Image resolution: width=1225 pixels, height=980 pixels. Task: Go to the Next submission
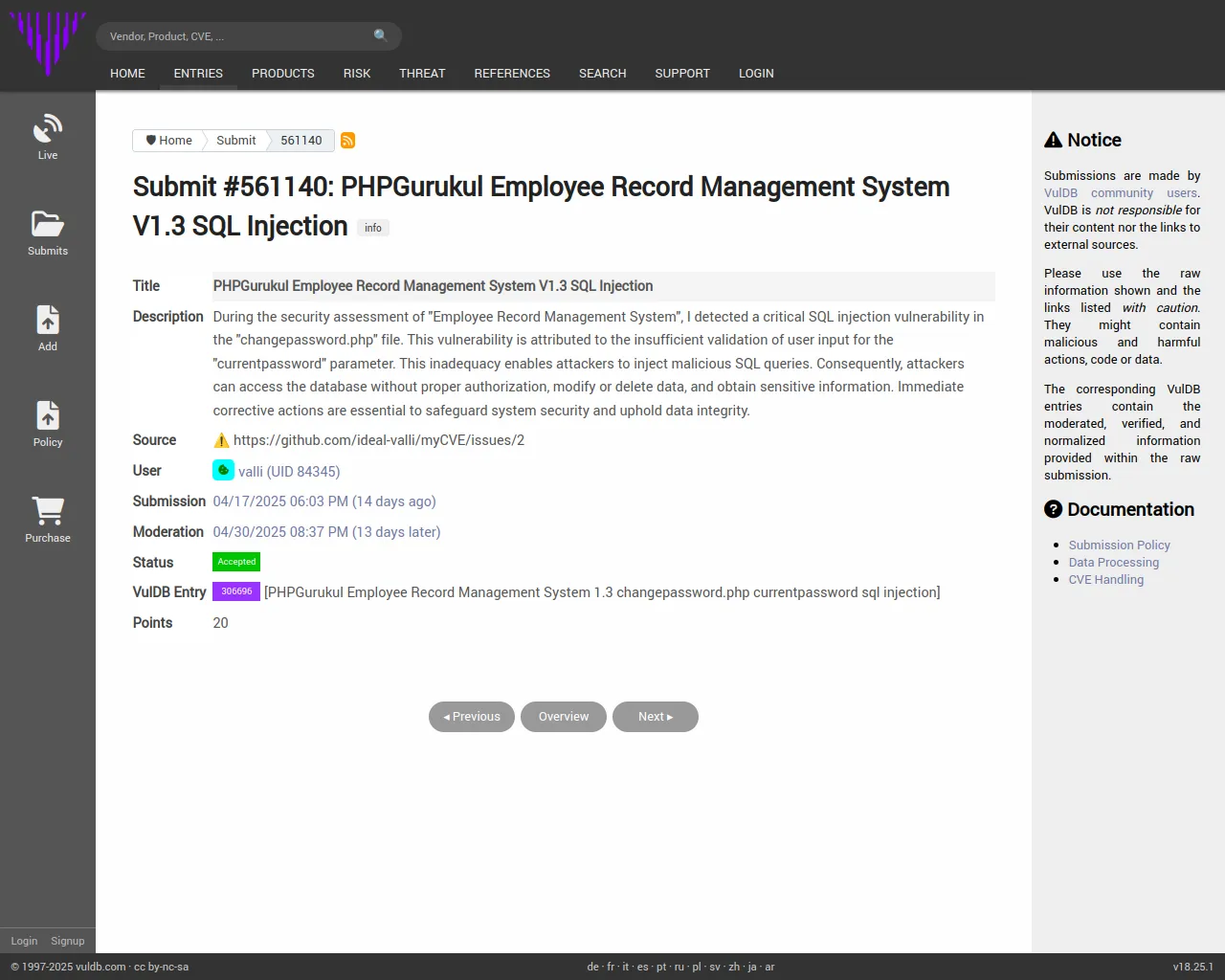(x=656, y=717)
